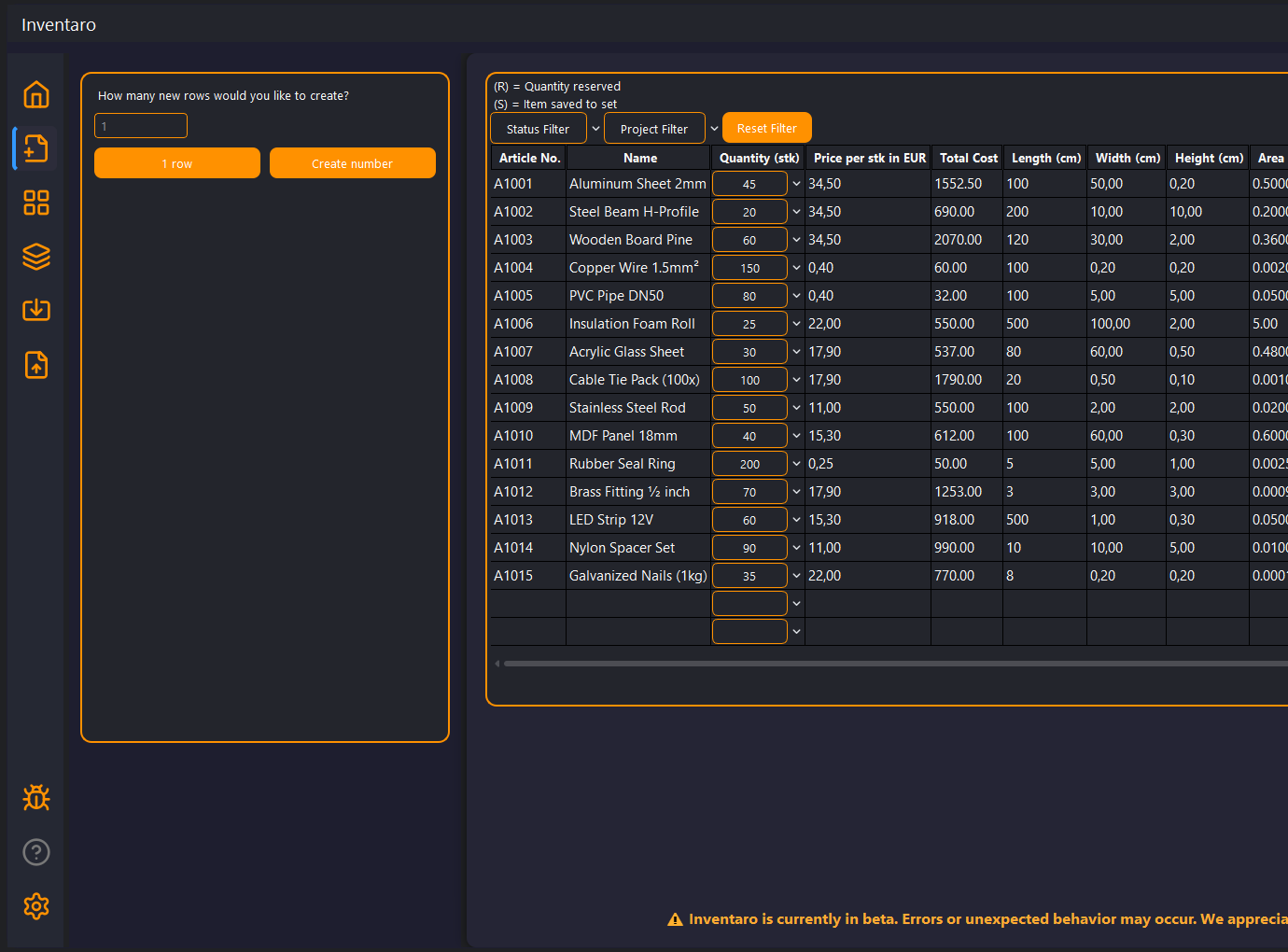1288x952 pixels.
Task: Expand quantity dropdown arrow for PVC Pipe DN50
Action: [x=796, y=296]
